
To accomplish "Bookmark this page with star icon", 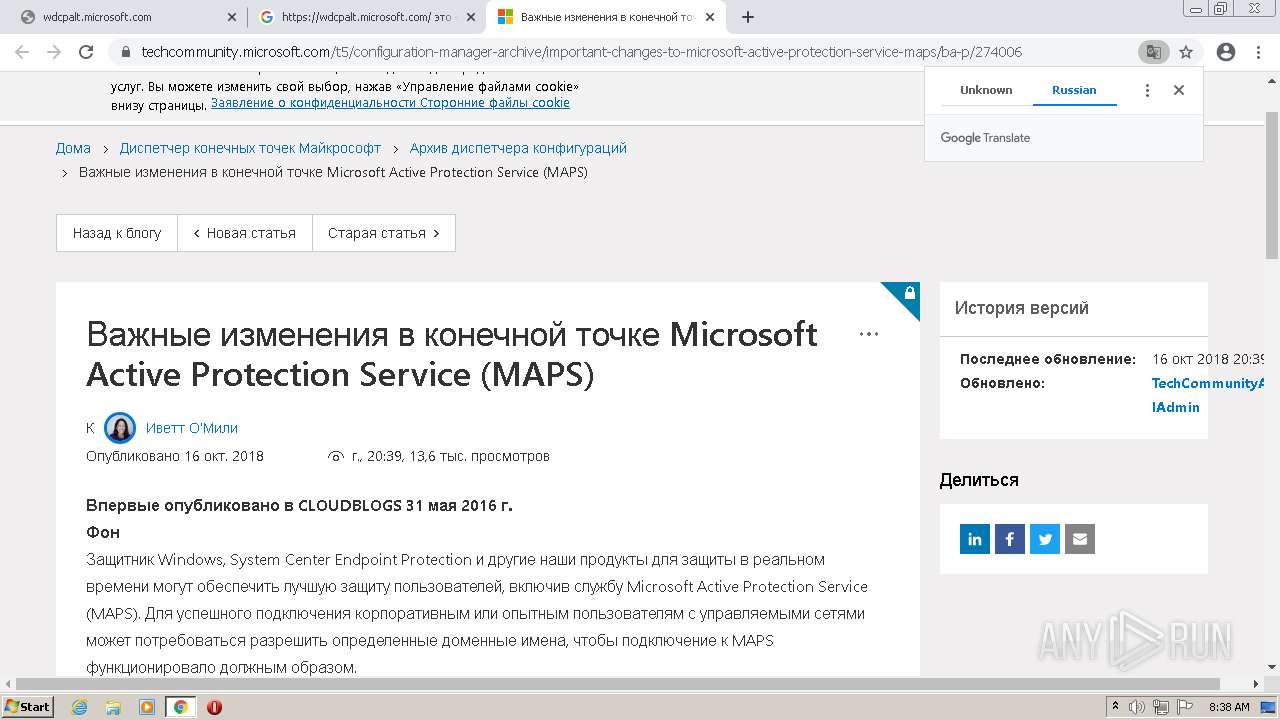I will [x=1186, y=52].
